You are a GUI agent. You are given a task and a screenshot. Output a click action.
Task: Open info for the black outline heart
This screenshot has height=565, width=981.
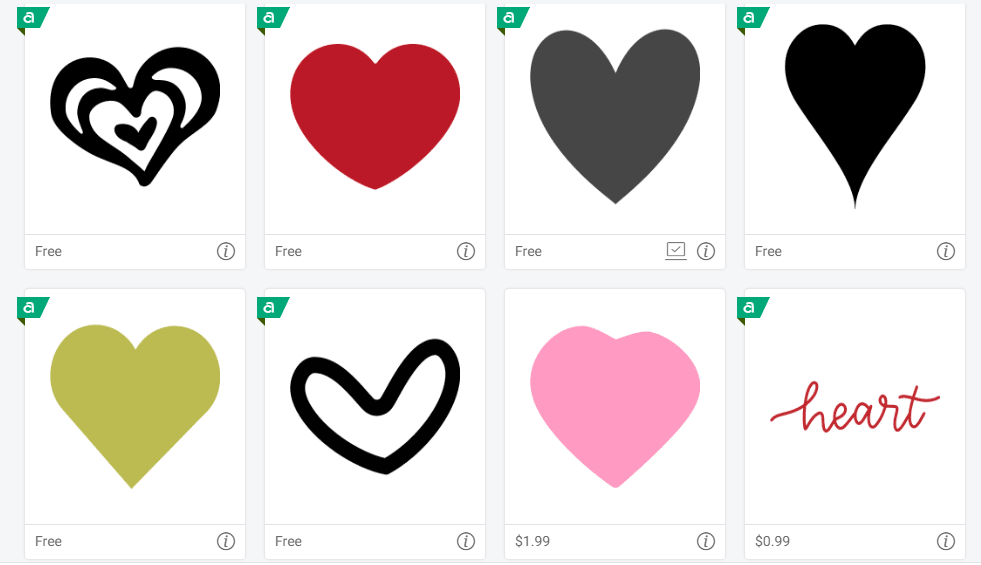(465, 541)
